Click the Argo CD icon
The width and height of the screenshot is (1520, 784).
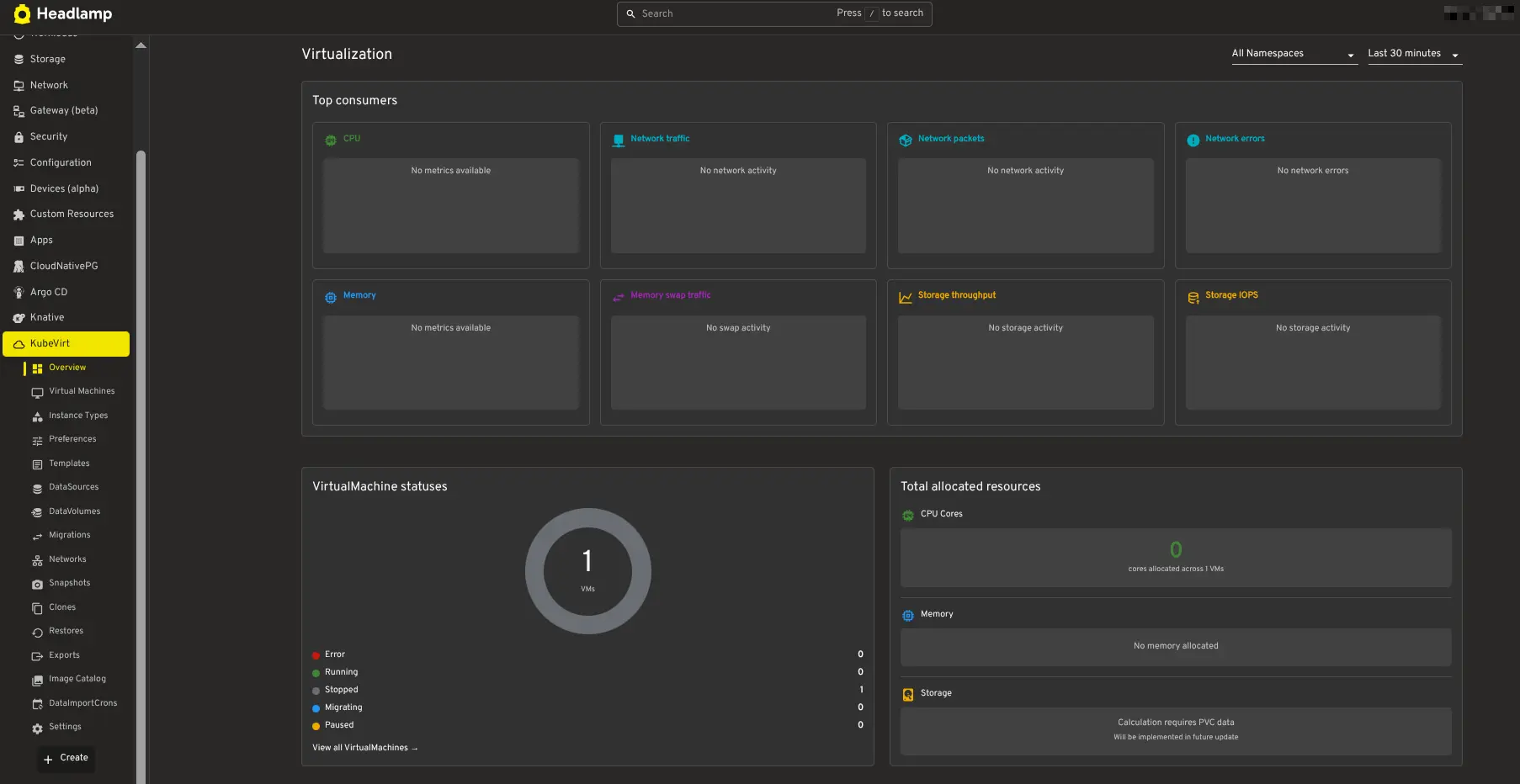point(19,293)
